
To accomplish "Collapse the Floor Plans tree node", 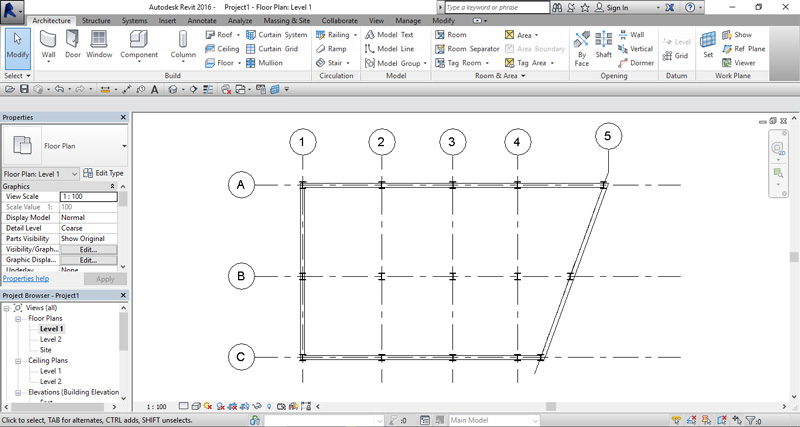I will coord(18,318).
